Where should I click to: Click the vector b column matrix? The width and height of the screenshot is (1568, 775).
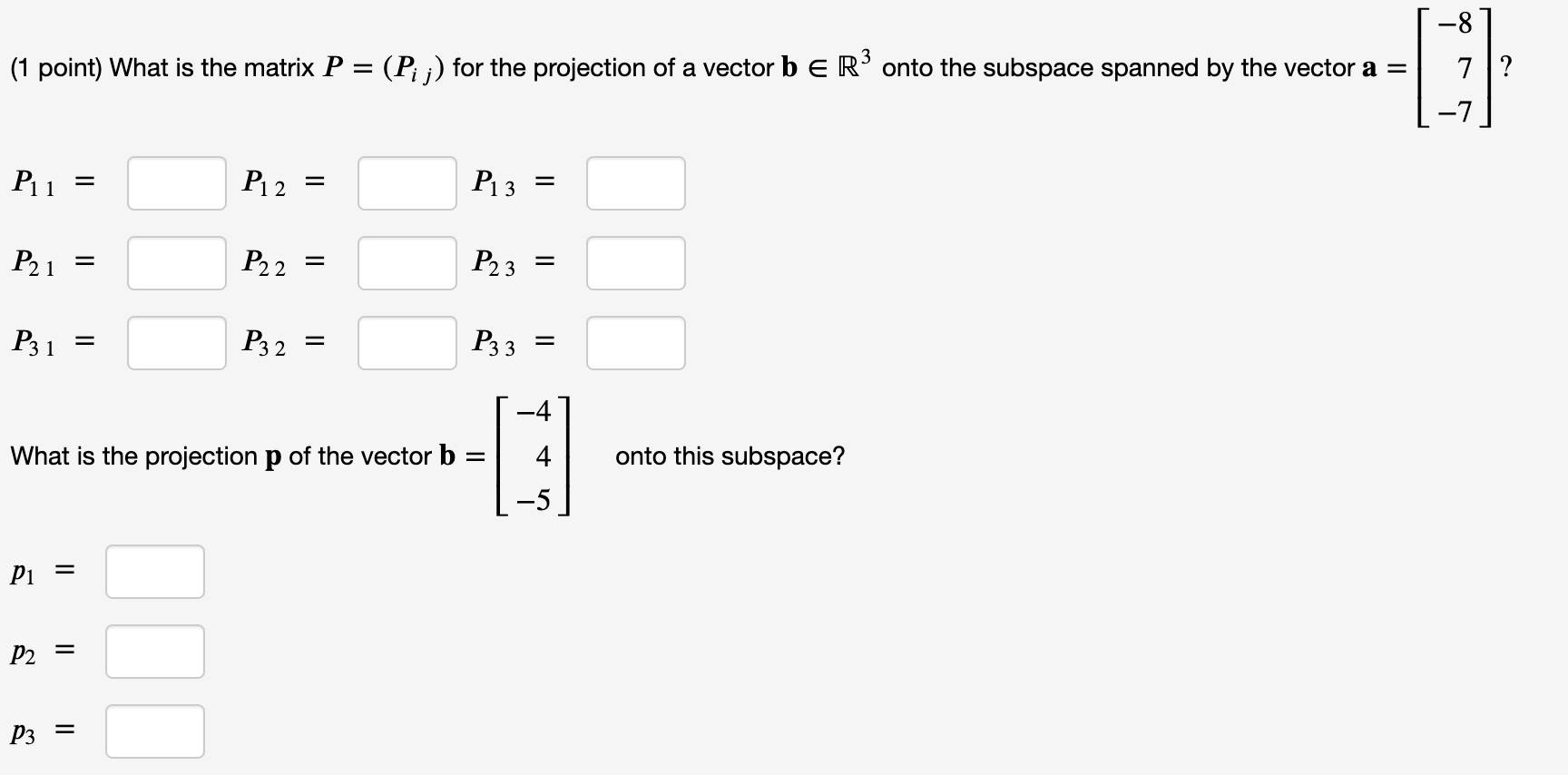(x=534, y=456)
